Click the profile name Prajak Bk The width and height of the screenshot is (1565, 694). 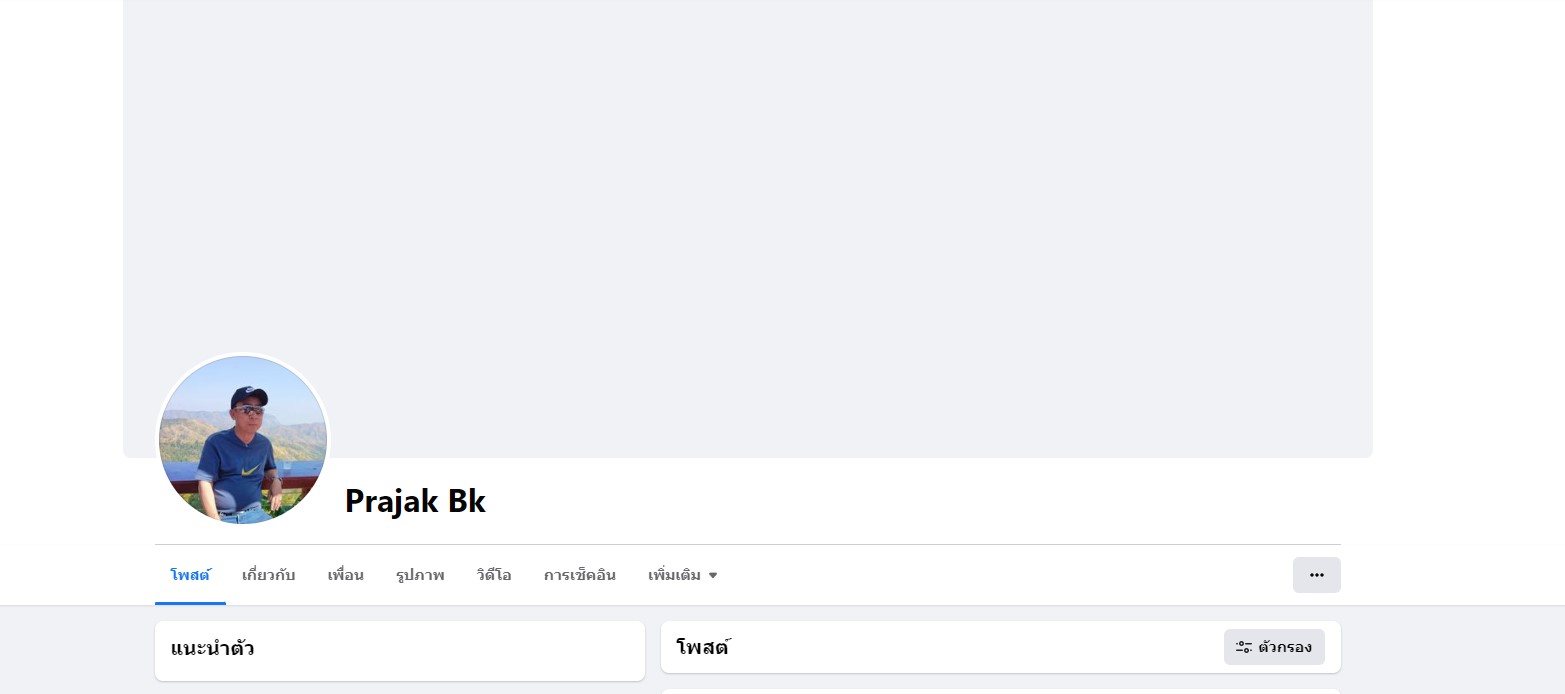[415, 501]
